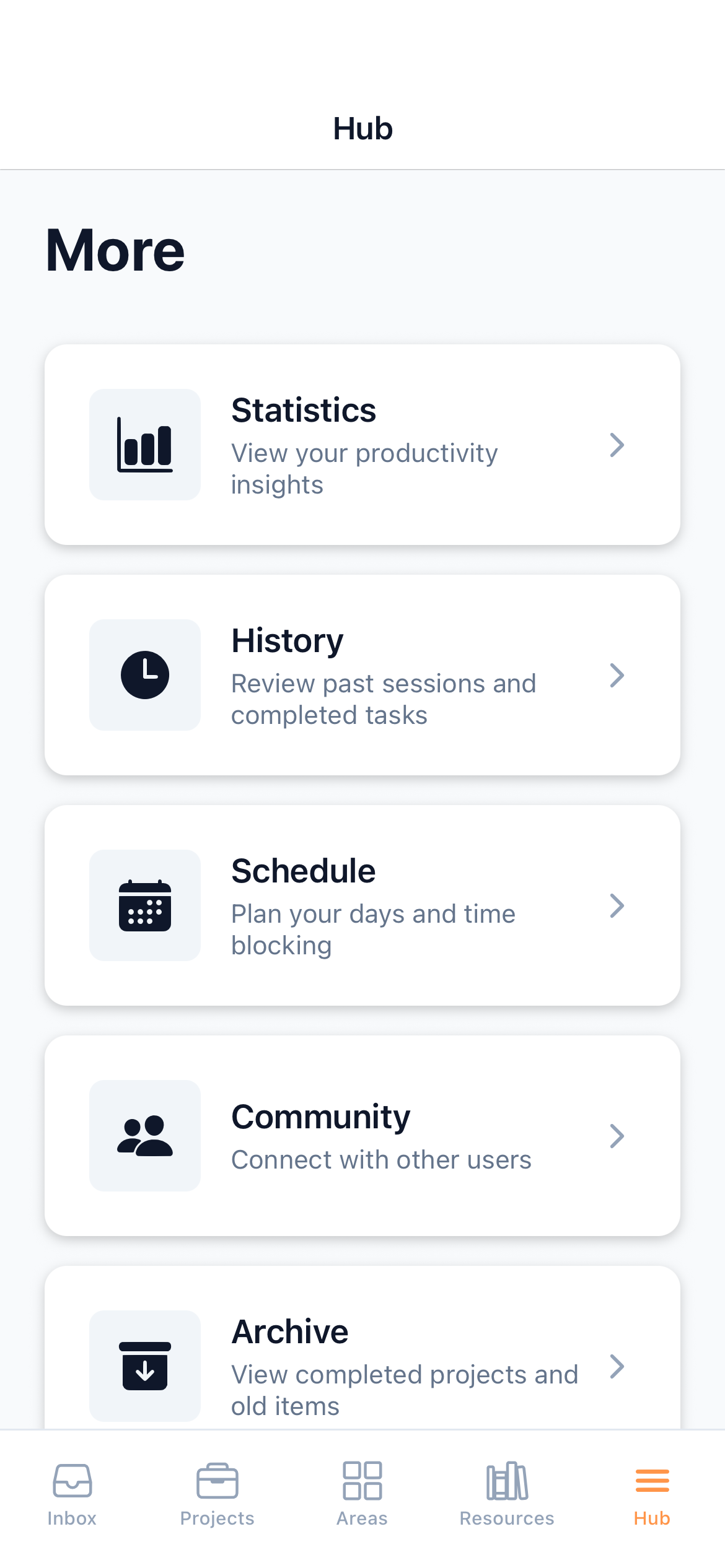
Task: Open the Schedule title link
Action: [304, 871]
